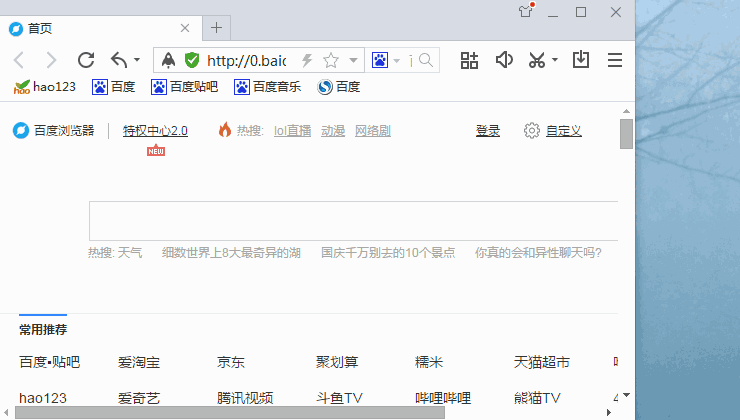Click the large page search input box
Viewport: 740px width, 420px height.
point(352,221)
